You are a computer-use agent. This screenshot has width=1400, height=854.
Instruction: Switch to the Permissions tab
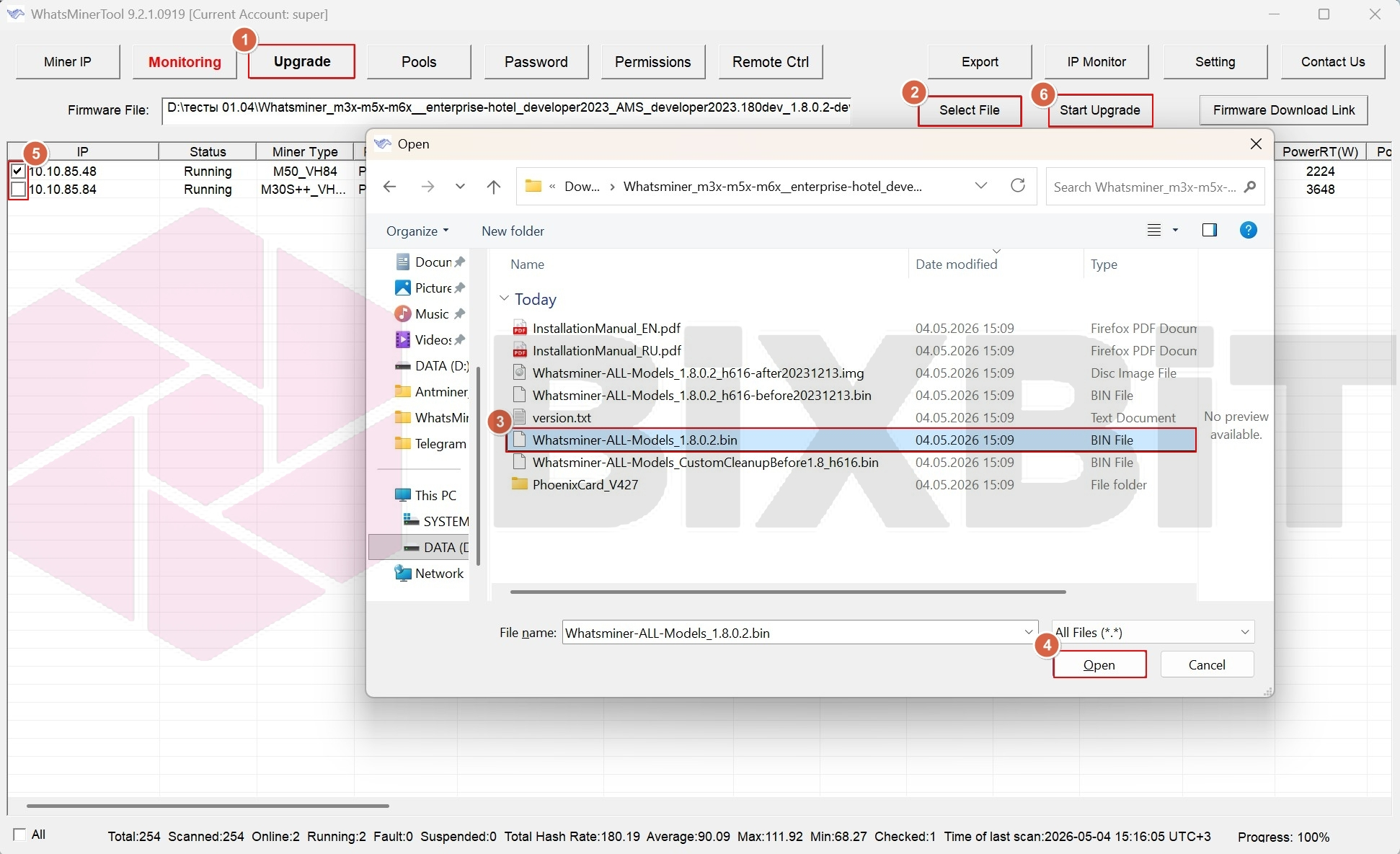(x=653, y=62)
